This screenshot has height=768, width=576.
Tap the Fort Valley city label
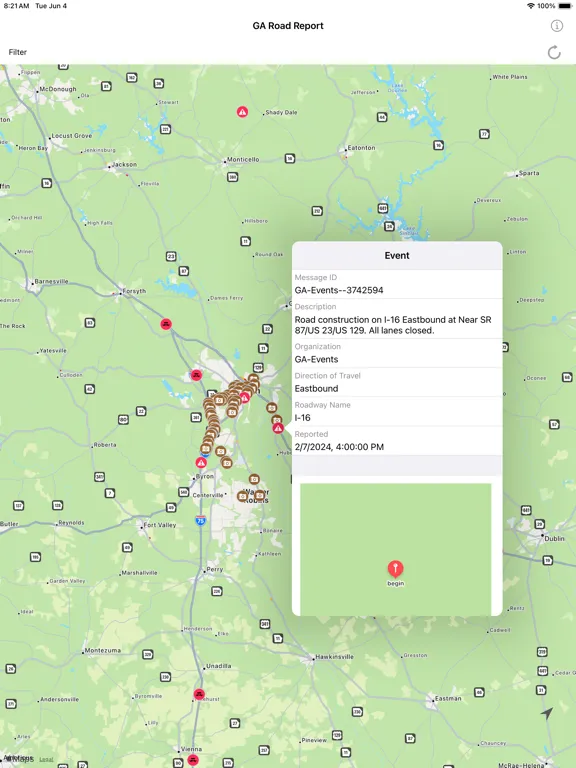click(160, 525)
